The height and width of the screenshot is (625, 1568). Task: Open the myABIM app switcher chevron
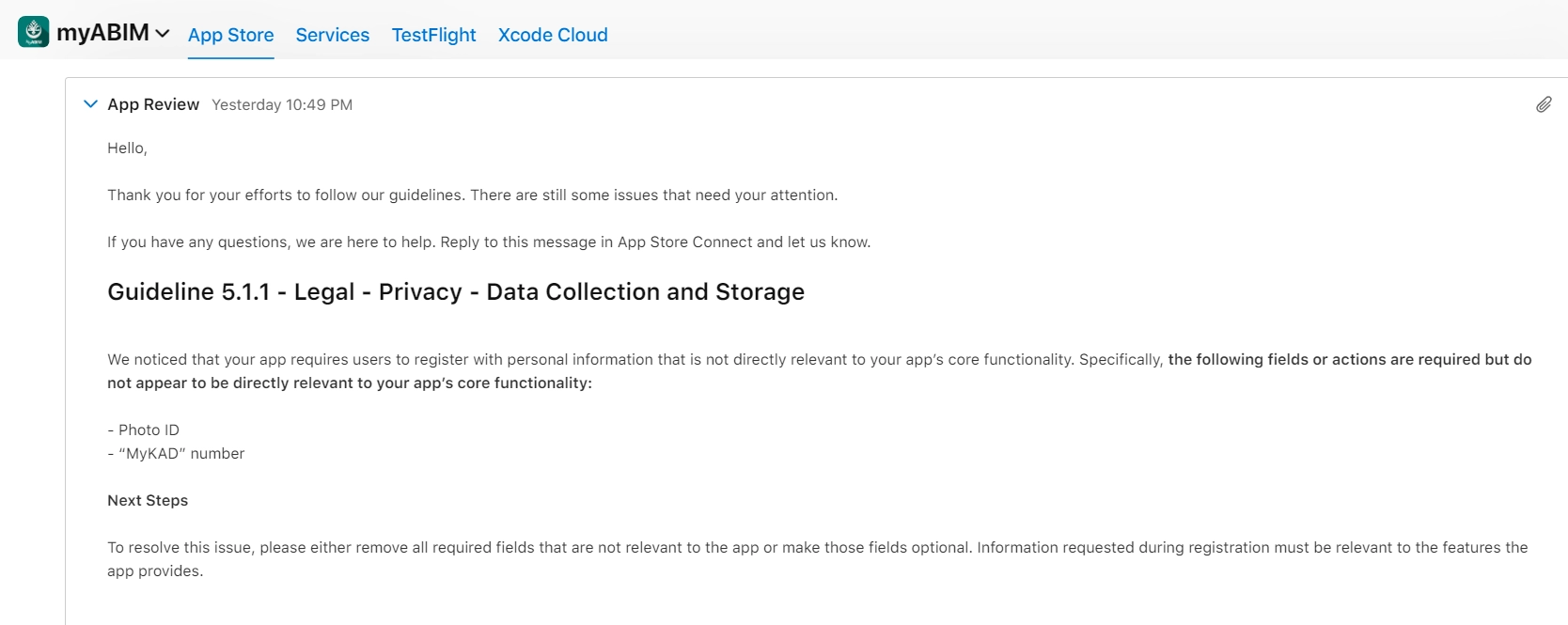163,34
